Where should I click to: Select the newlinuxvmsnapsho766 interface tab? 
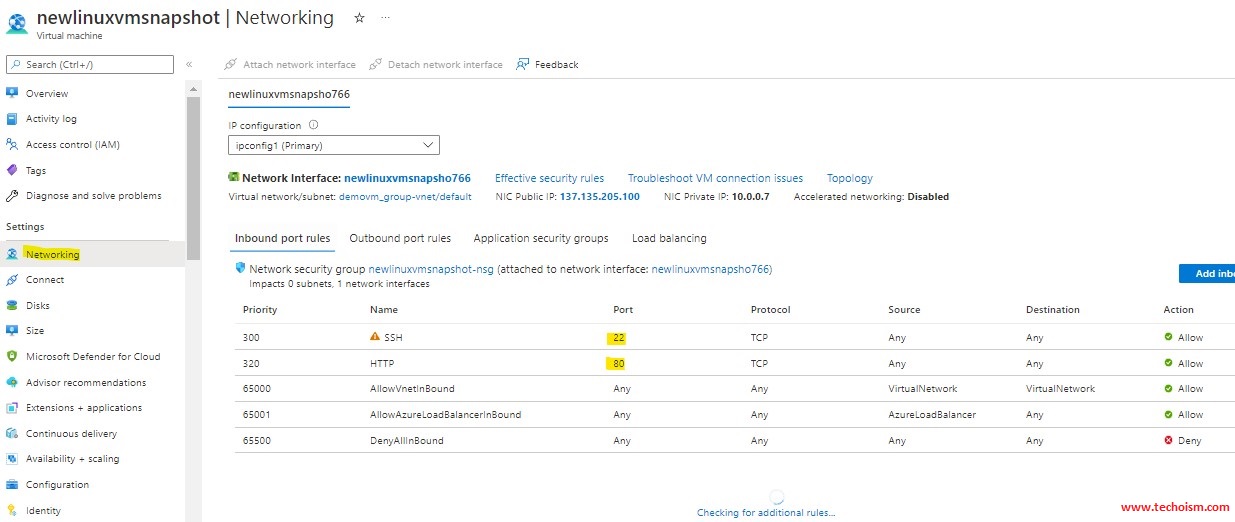click(x=289, y=94)
